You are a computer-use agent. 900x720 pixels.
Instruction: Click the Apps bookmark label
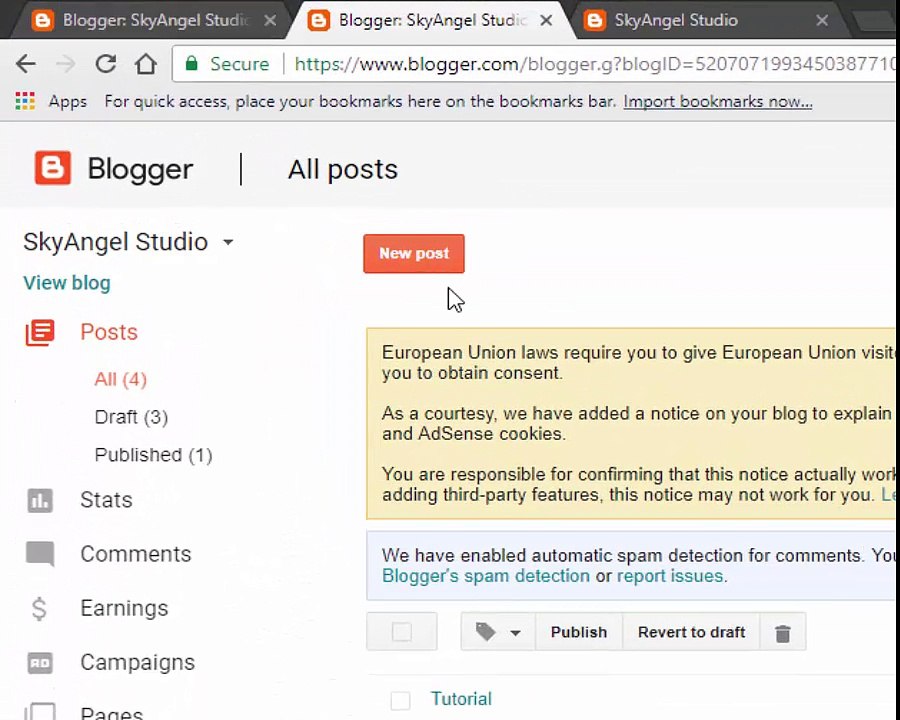click(x=67, y=102)
